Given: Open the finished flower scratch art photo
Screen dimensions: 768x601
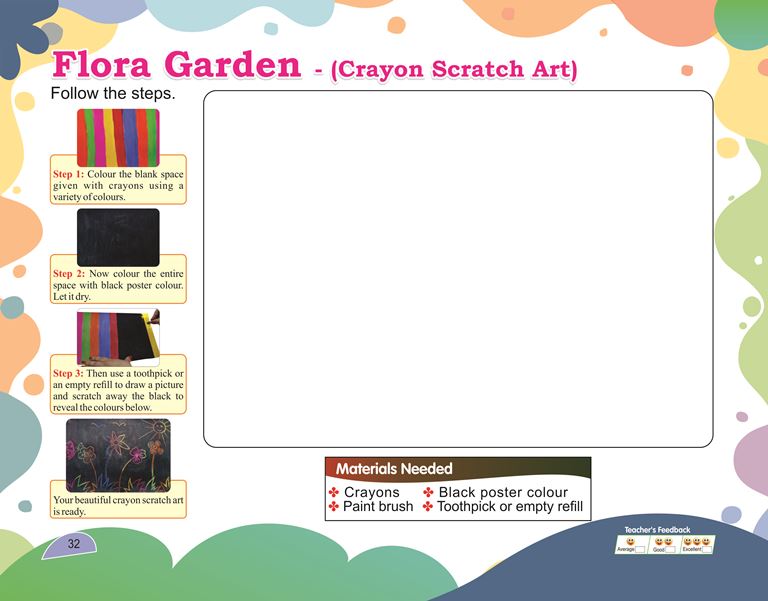Looking at the screenshot, I should click(x=118, y=455).
